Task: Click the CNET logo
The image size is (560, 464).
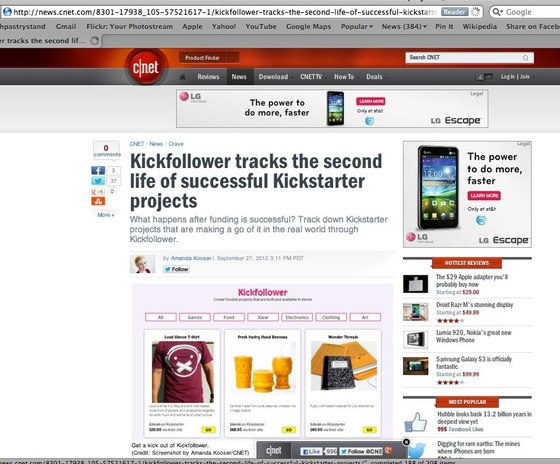Action: (x=146, y=67)
